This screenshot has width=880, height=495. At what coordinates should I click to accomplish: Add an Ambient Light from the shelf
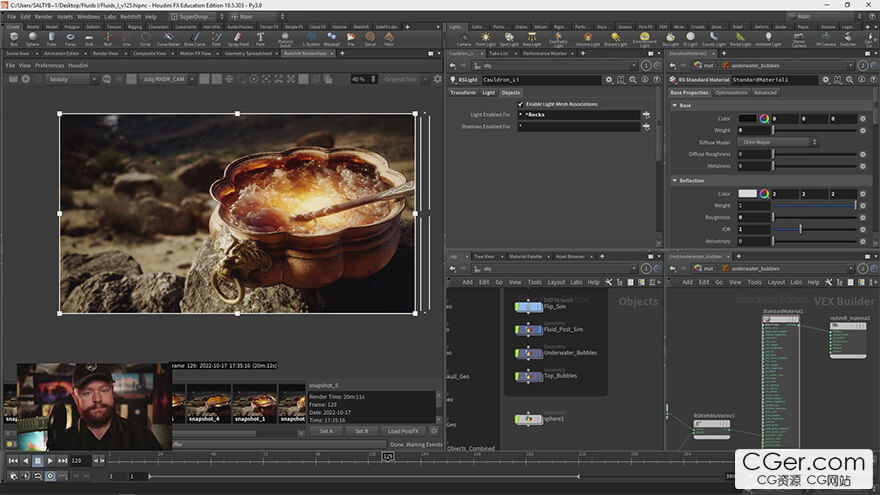tap(768, 39)
